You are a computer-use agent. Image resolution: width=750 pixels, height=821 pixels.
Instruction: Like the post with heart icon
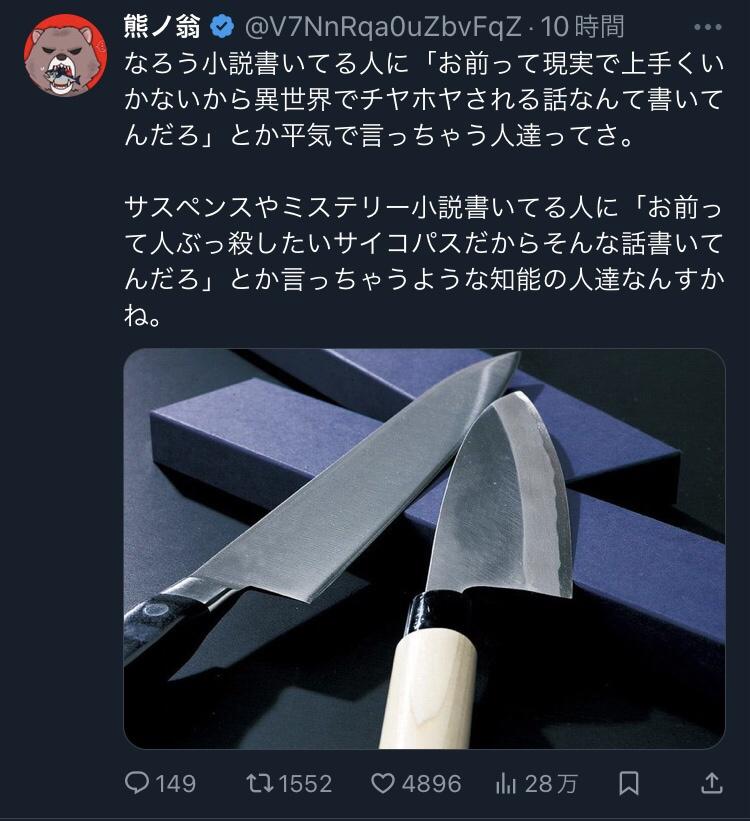383,783
